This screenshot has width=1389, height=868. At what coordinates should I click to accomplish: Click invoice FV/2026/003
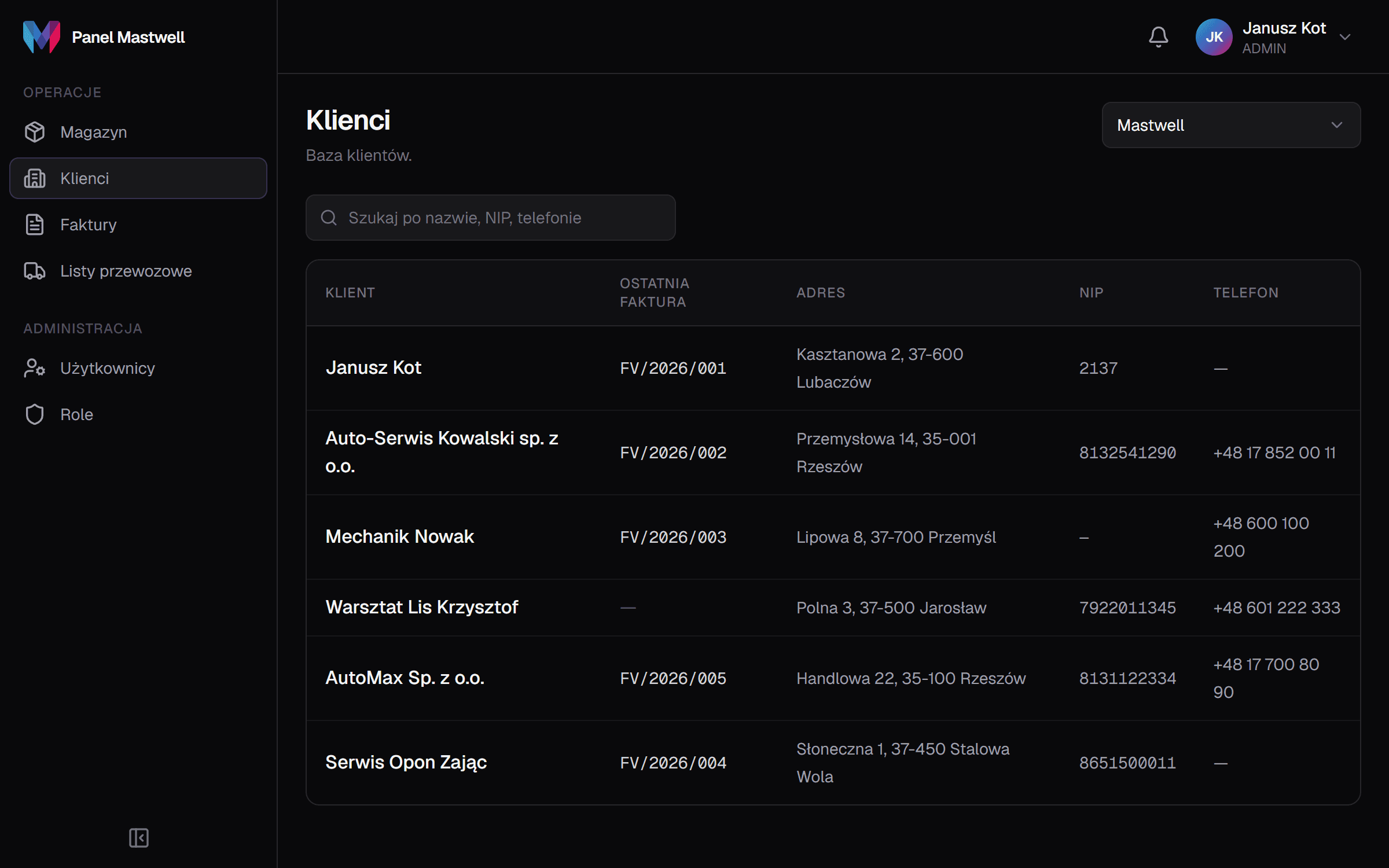click(x=673, y=537)
